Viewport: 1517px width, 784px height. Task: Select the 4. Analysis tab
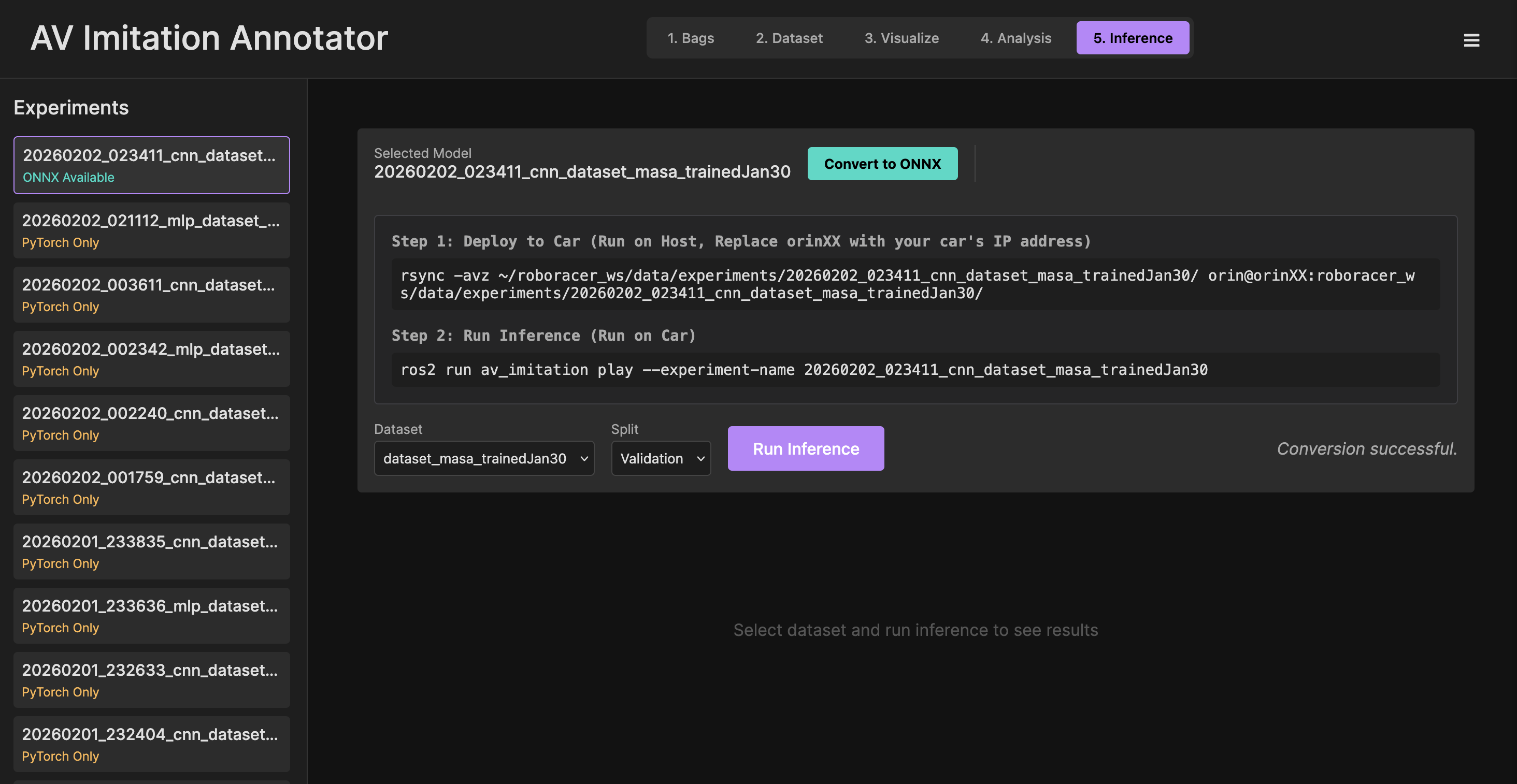tap(1015, 38)
